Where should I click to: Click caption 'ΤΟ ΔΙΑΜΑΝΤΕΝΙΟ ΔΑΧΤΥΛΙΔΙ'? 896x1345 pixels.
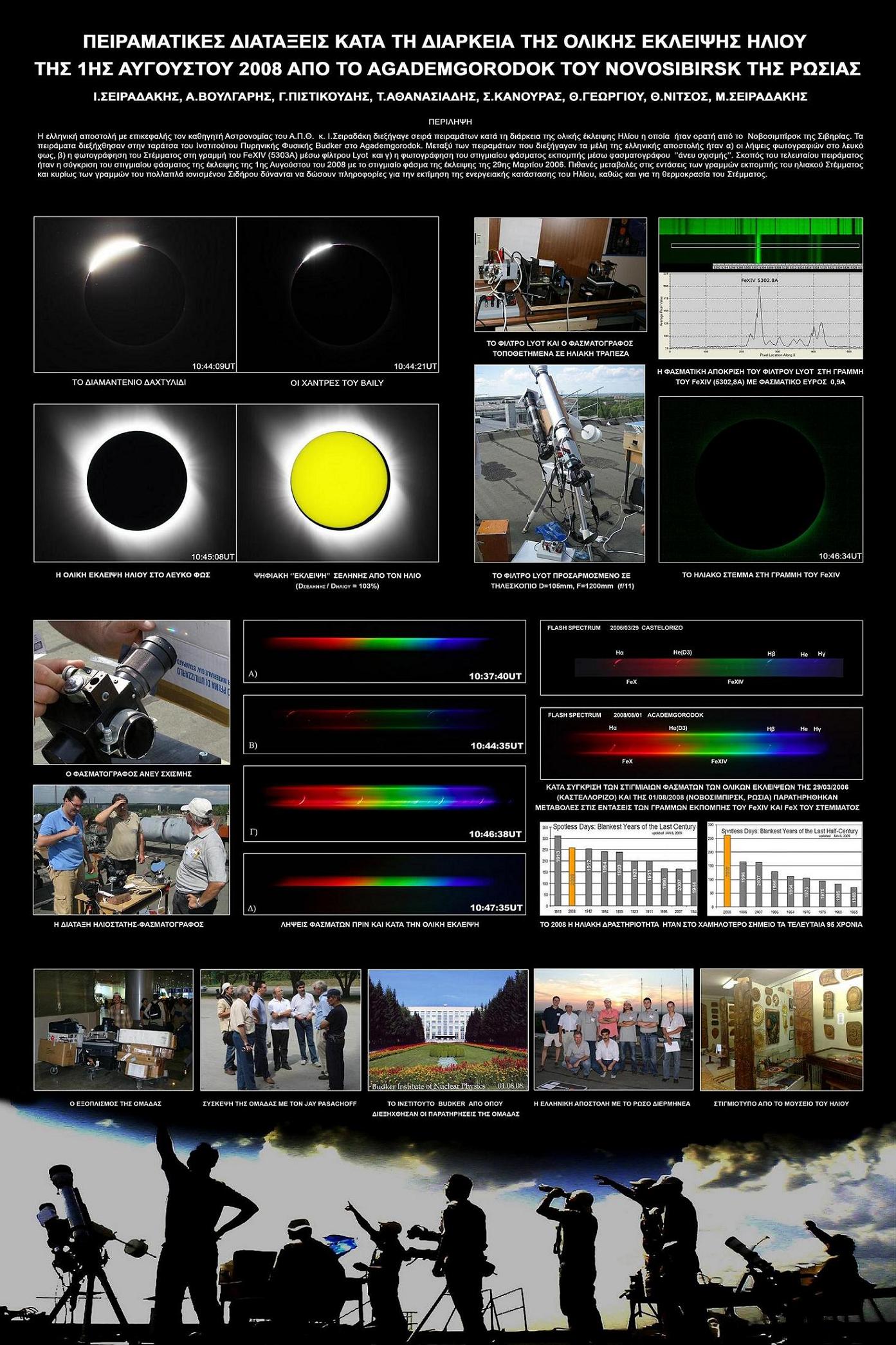tap(129, 382)
